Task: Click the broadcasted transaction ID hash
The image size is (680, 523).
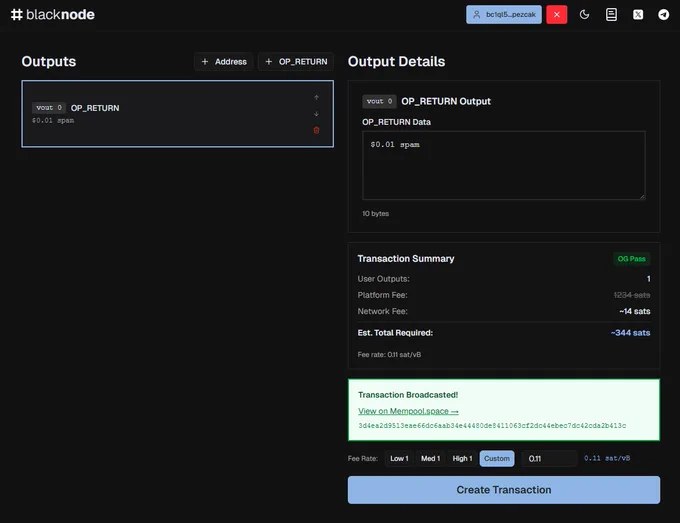Action: click(x=492, y=426)
